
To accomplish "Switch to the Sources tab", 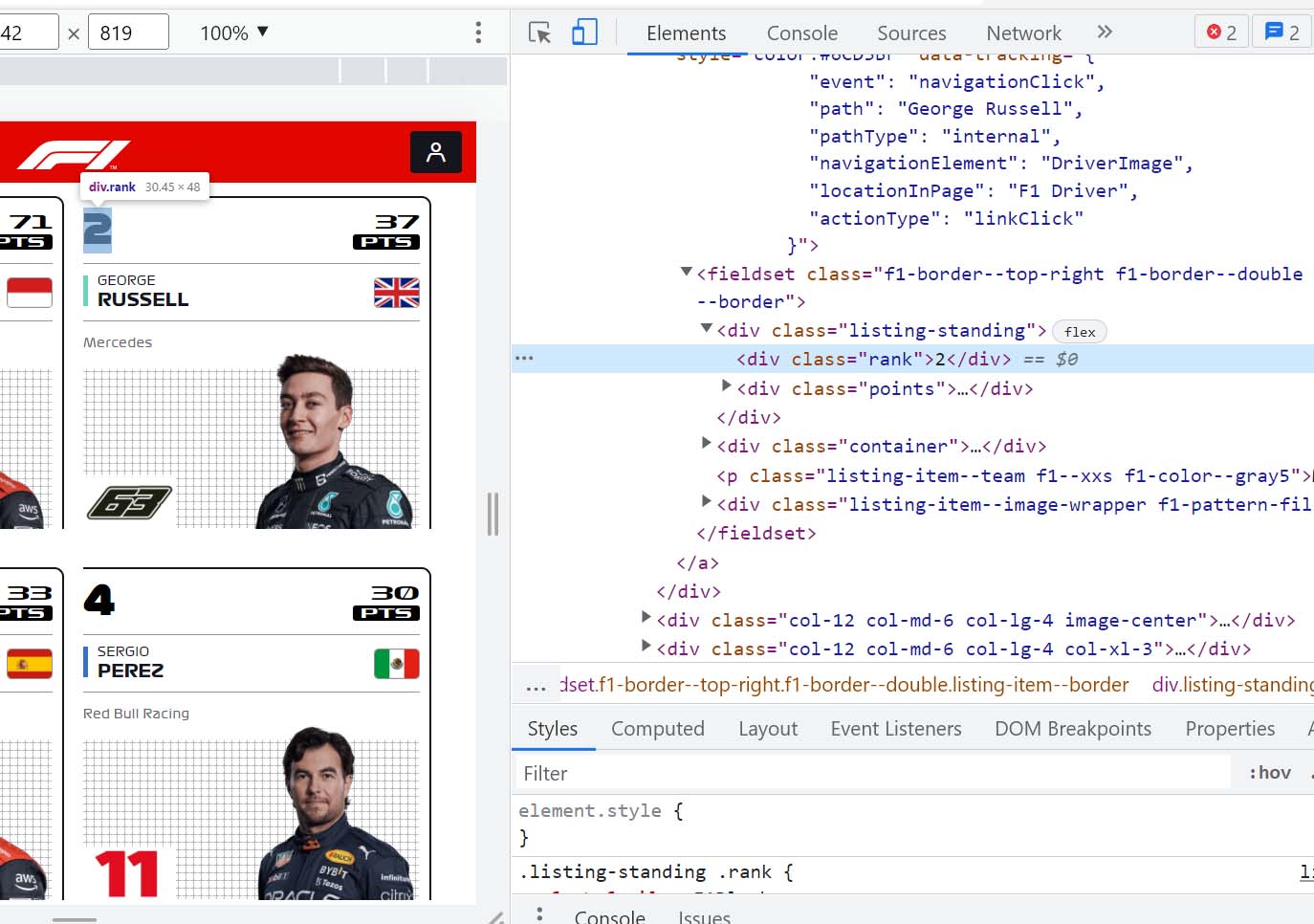I will 911,33.
